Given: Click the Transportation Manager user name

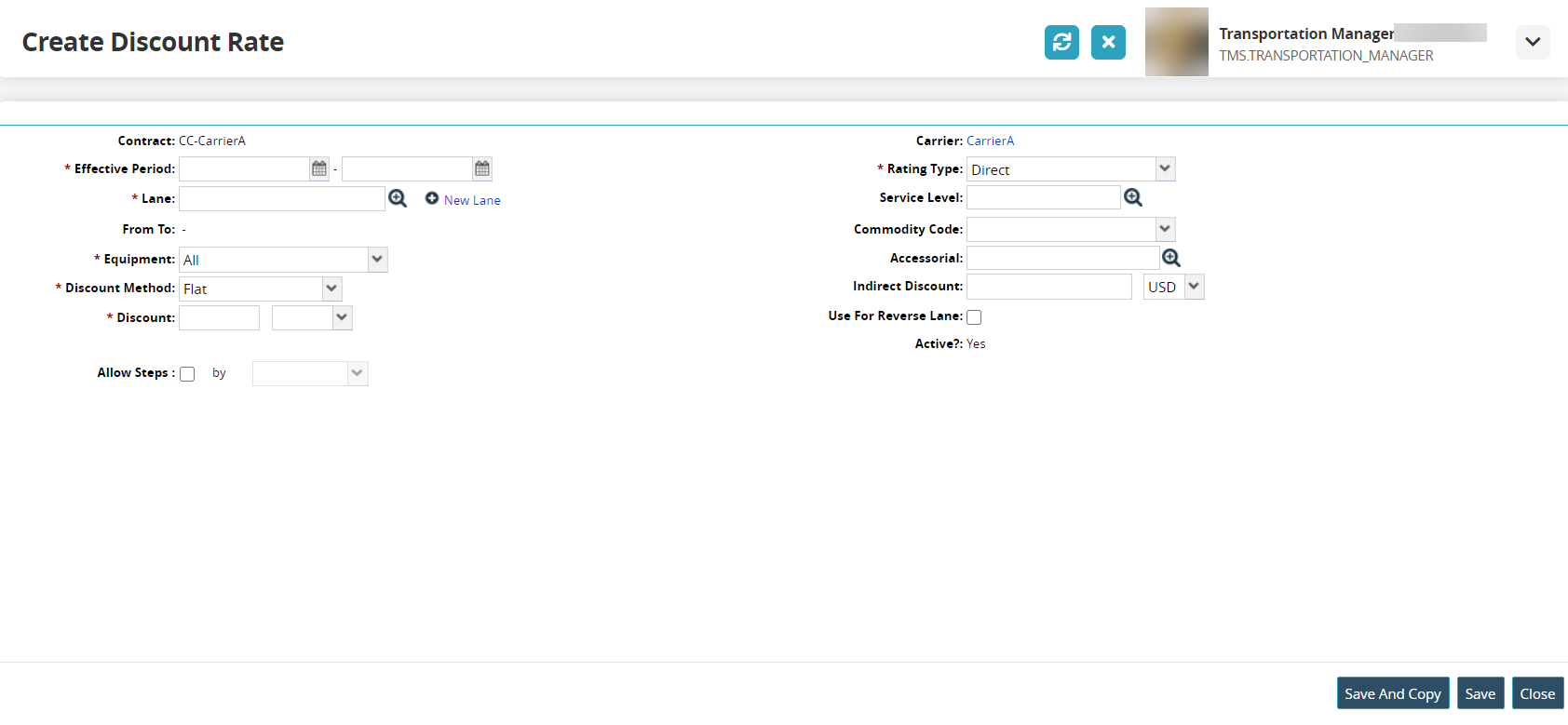Looking at the screenshot, I should pos(1306,34).
